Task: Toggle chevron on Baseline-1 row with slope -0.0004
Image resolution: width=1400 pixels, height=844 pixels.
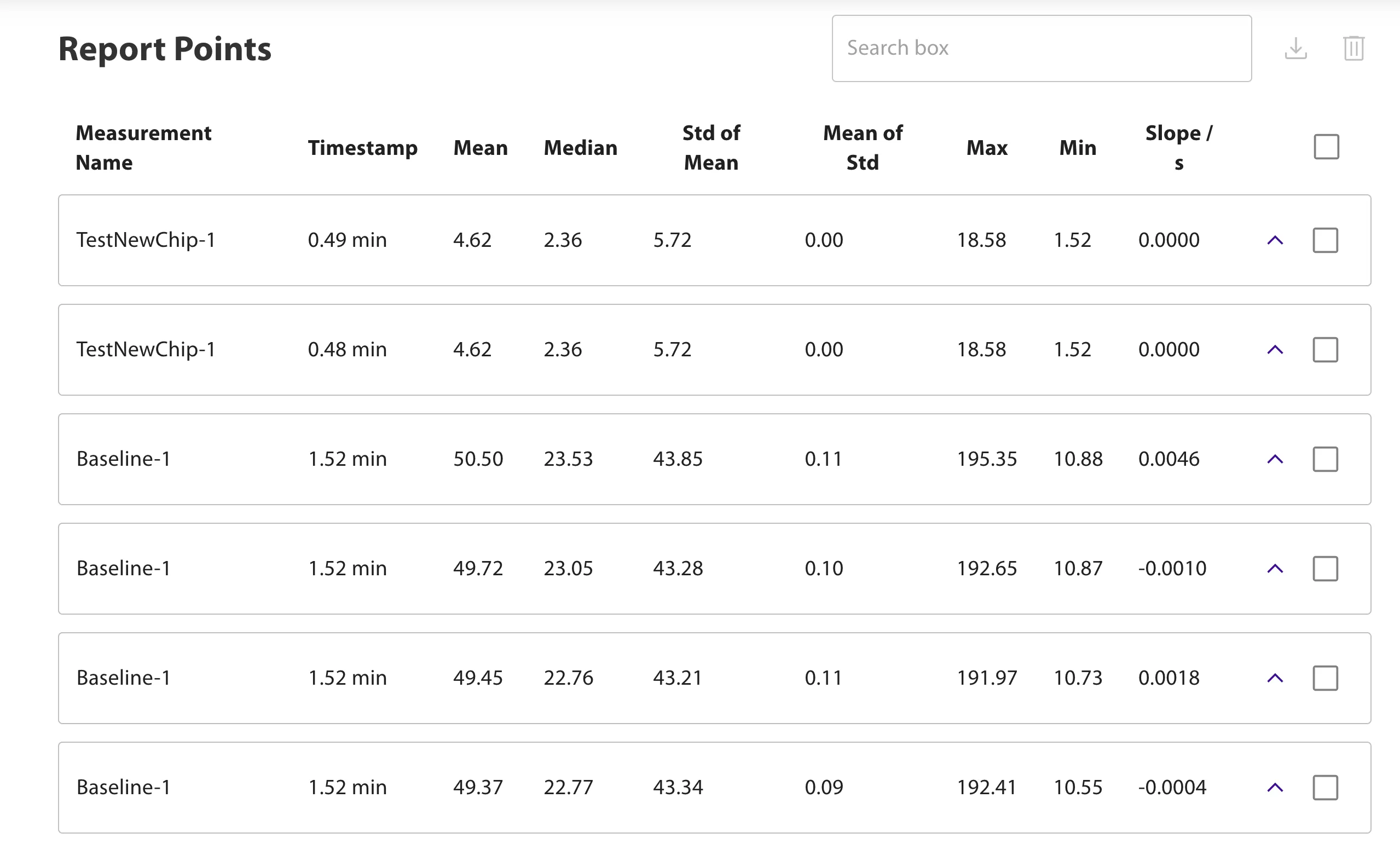Action: pos(1275,787)
